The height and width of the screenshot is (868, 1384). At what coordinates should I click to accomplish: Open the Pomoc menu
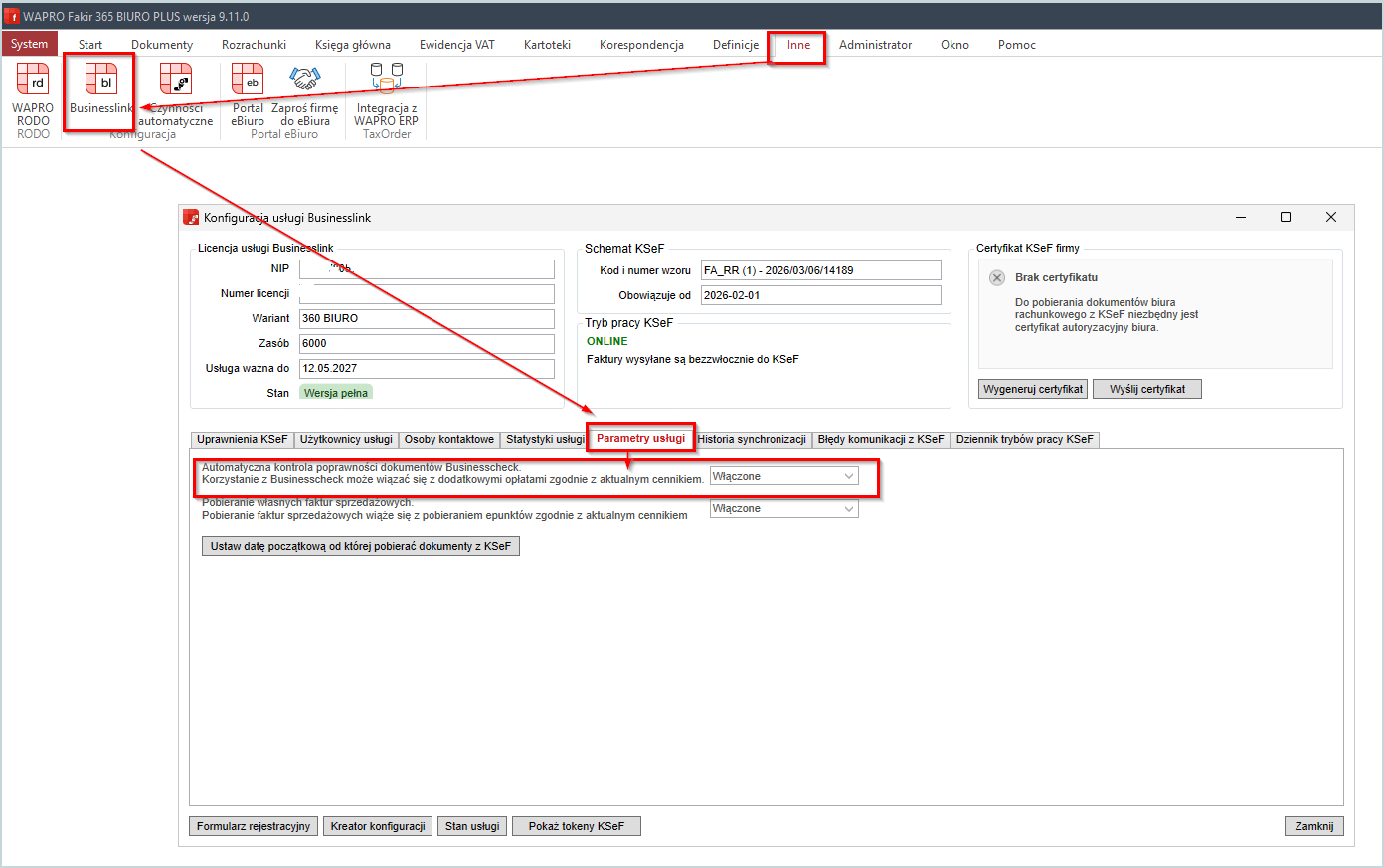(x=1017, y=45)
